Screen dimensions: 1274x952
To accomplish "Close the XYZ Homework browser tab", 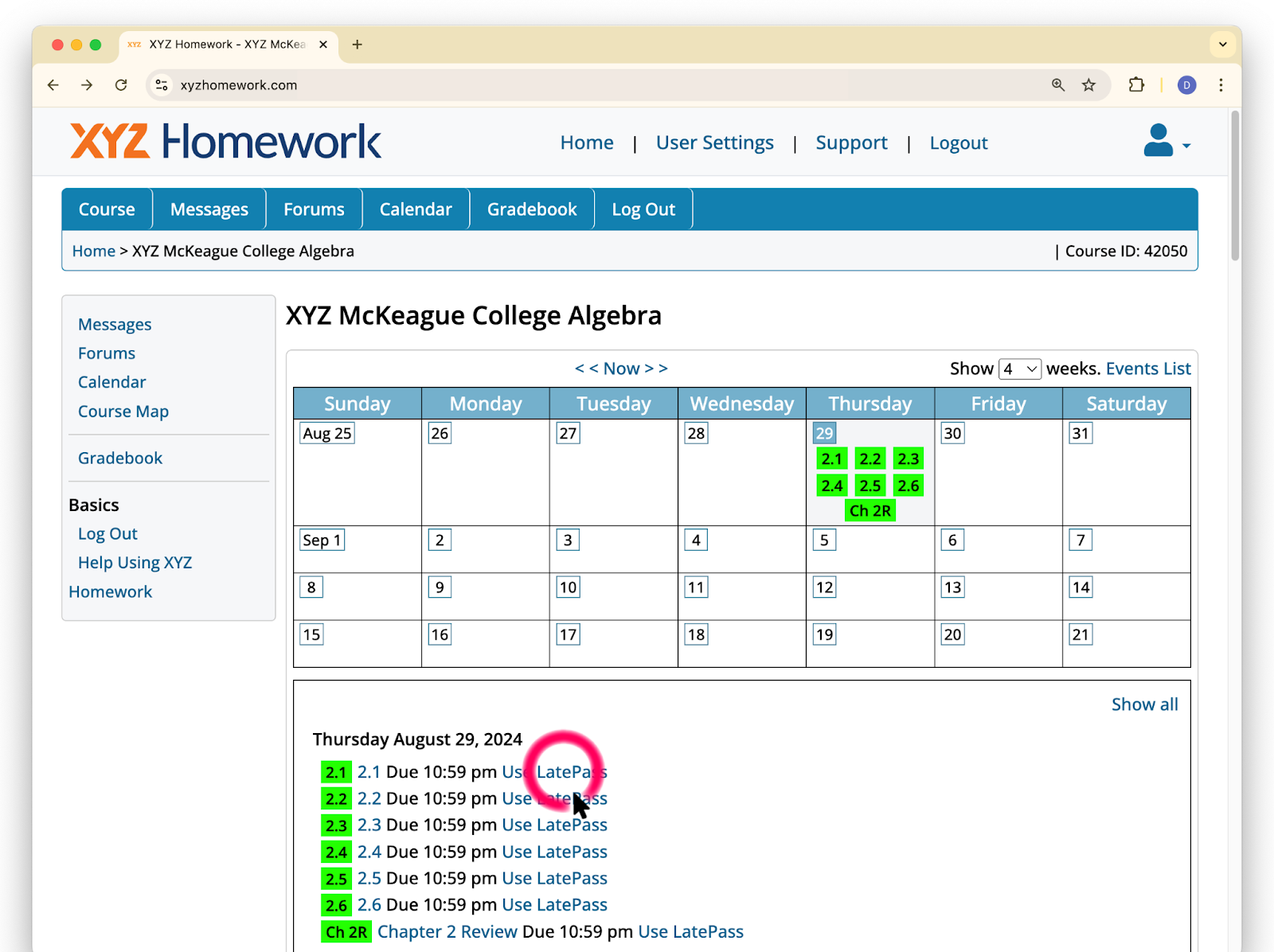I will tap(323, 45).
